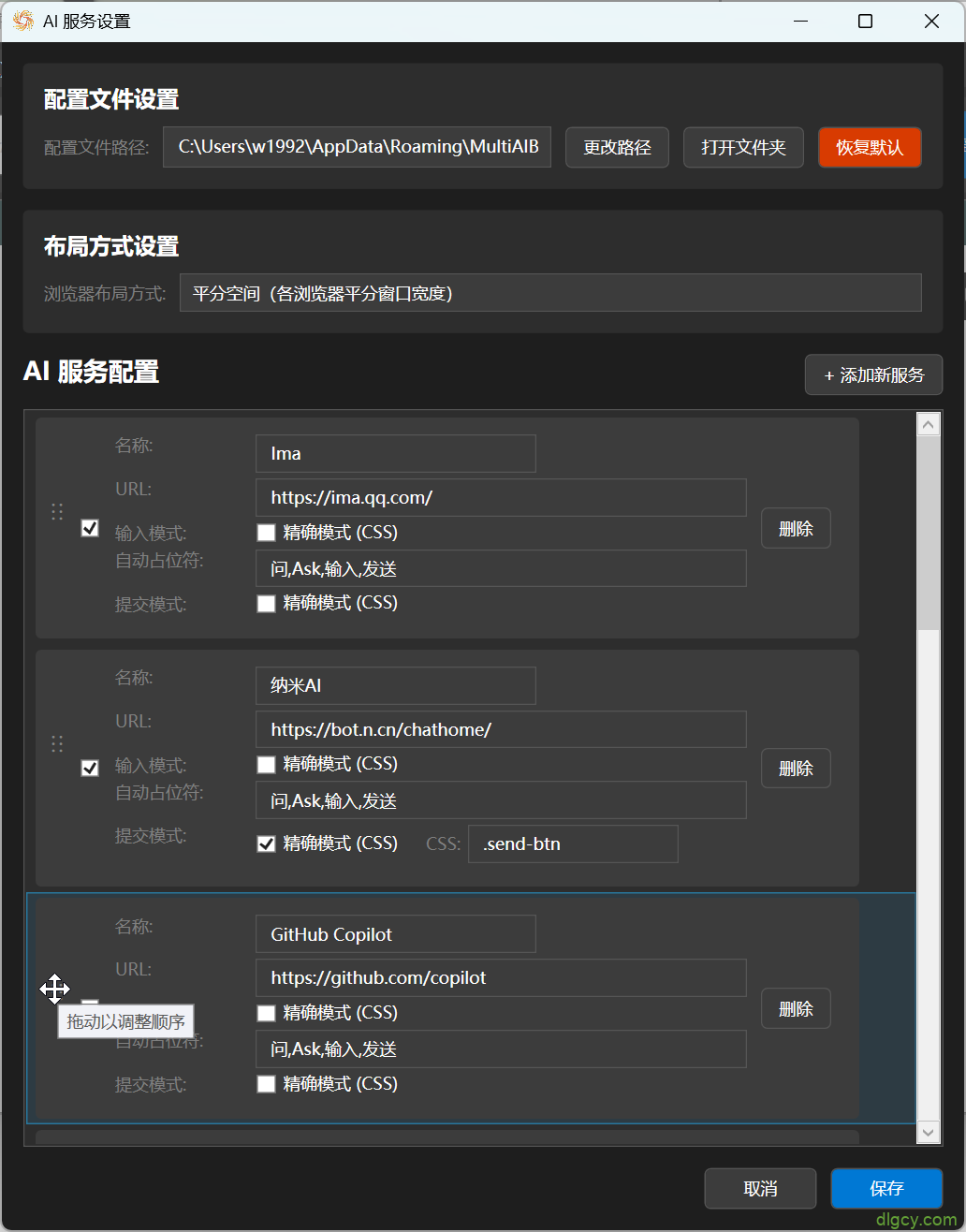
Task: Click 删除 next to GitHub Copilot service
Action: click(796, 1008)
